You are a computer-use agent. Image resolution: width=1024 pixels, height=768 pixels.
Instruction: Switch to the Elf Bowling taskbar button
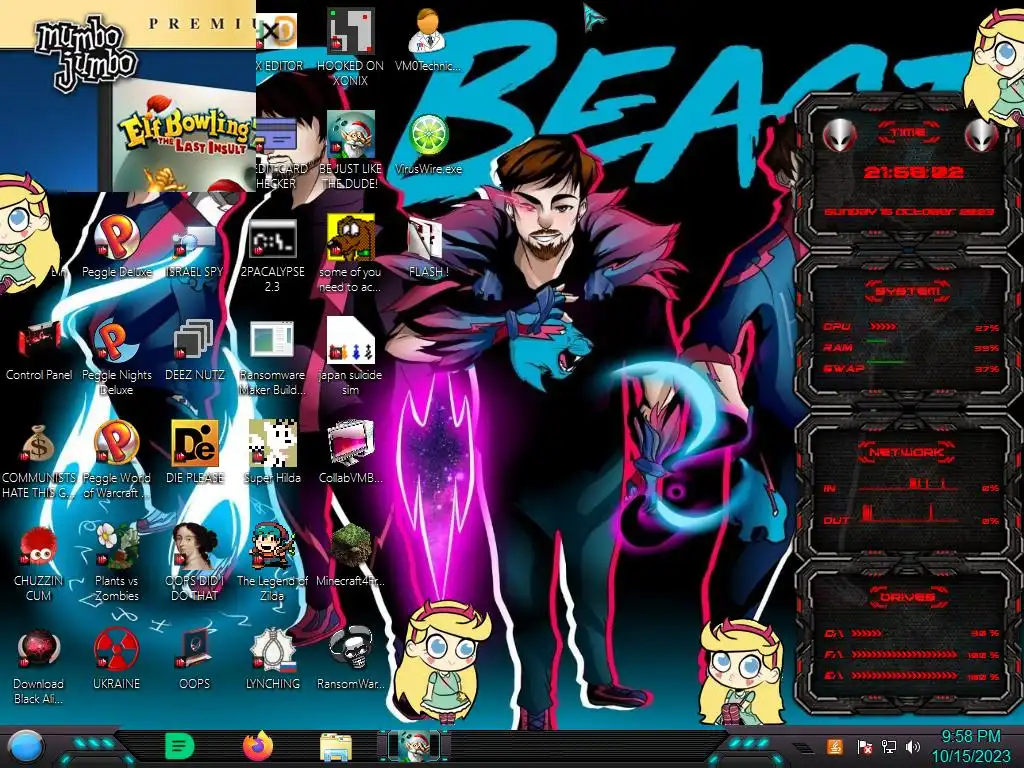click(x=414, y=746)
